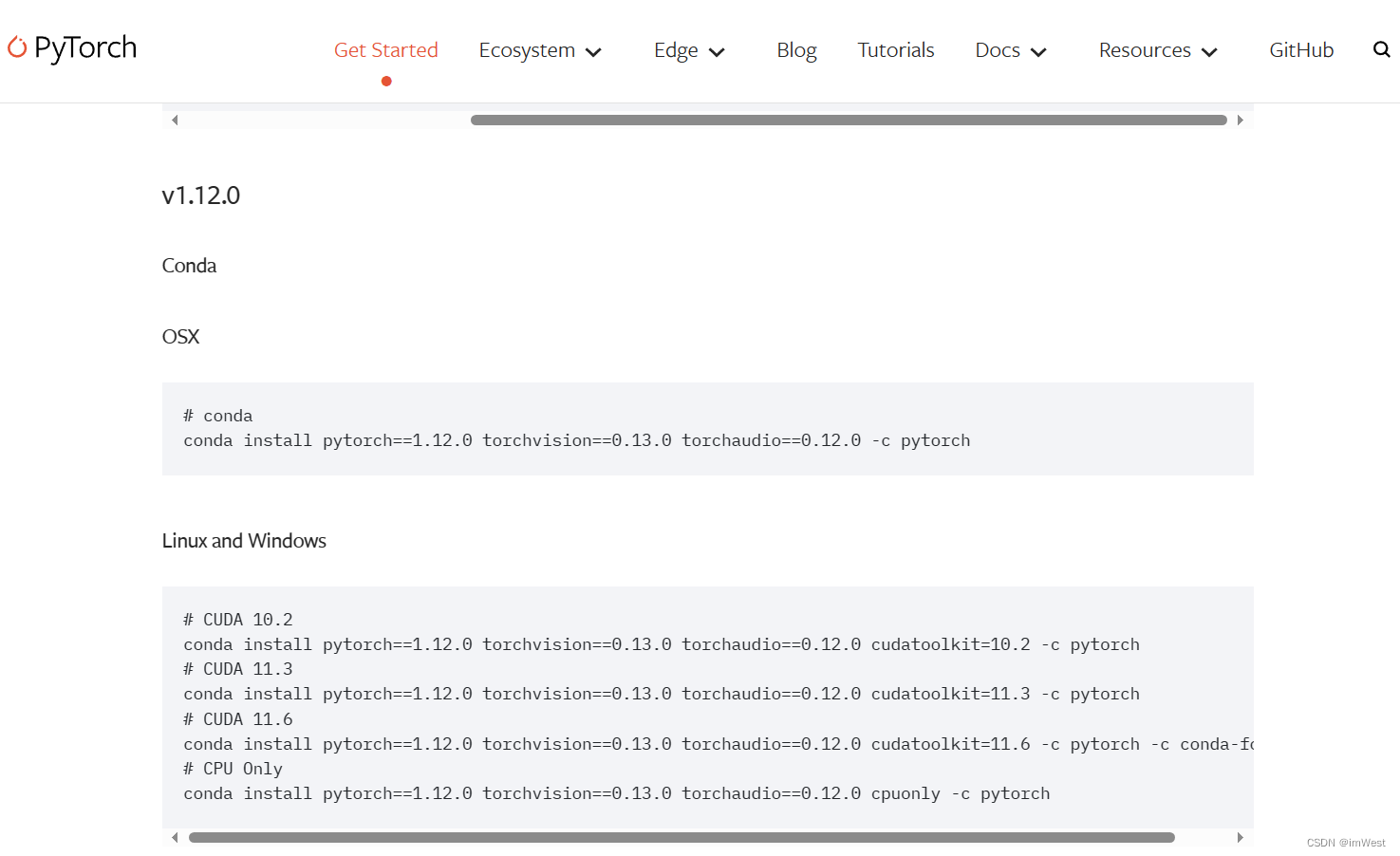This screenshot has width=1400, height=856.
Task: Click right arrow of bottom code scrollbar
Action: [x=1240, y=837]
